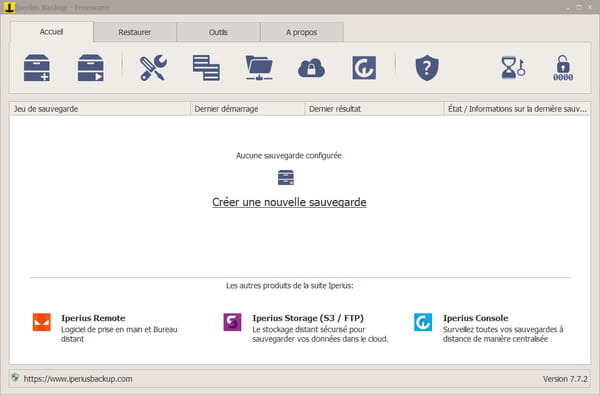
Task: Click the blue Iperius Console logo
Action: pyautogui.click(x=423, y=322)
